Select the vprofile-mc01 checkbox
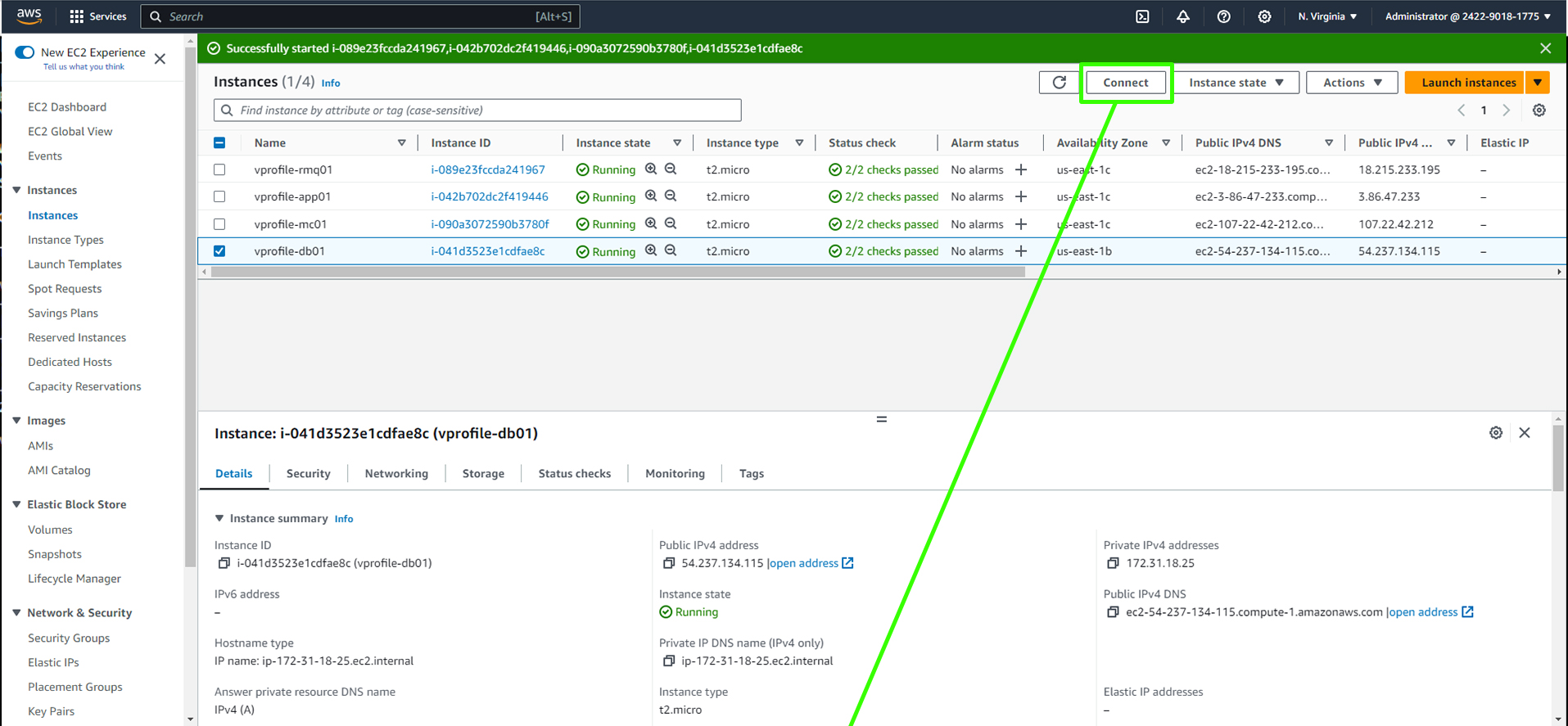 [x=219, y=223]
